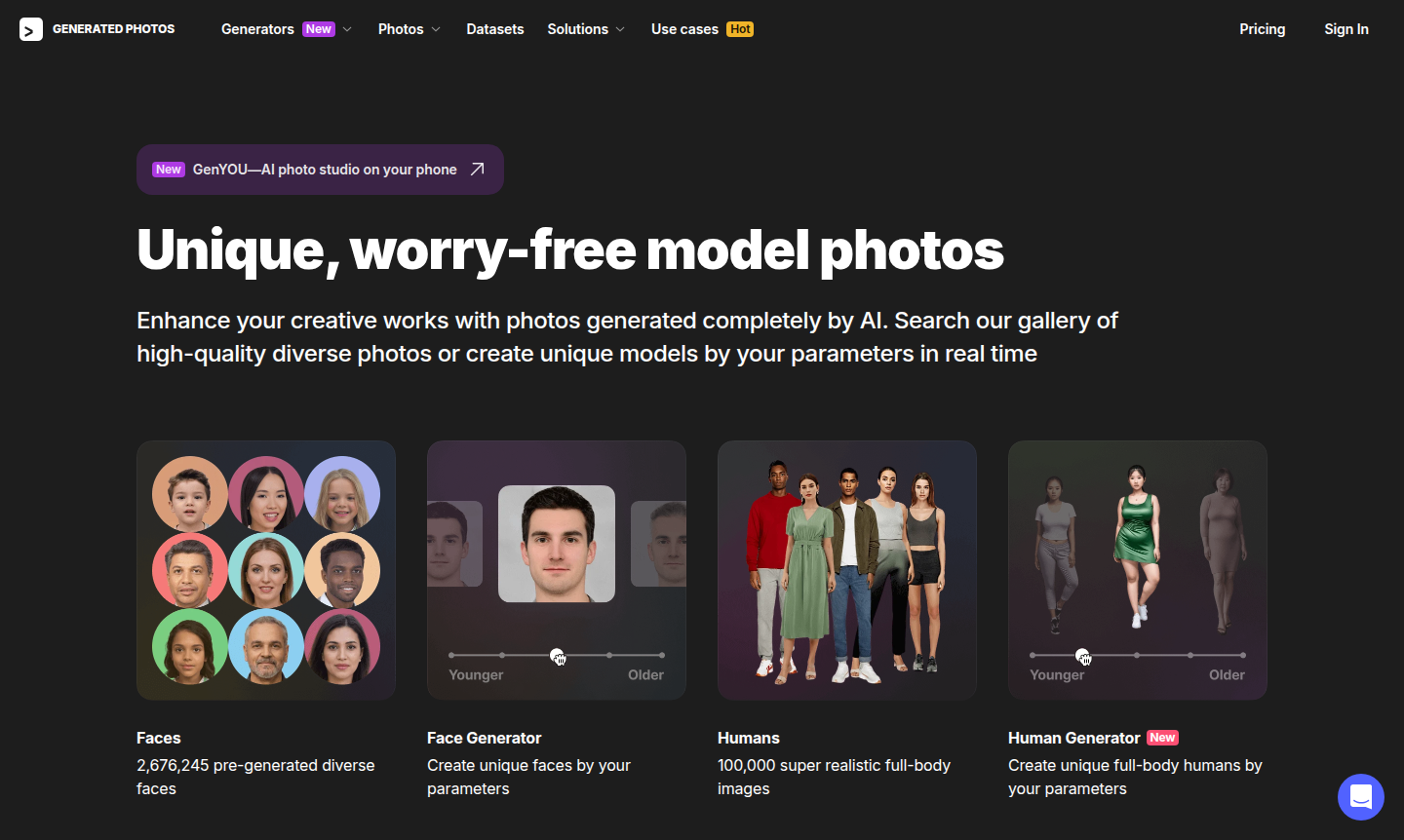
Task: Expand the Photos dropdown
Action: 400,29
